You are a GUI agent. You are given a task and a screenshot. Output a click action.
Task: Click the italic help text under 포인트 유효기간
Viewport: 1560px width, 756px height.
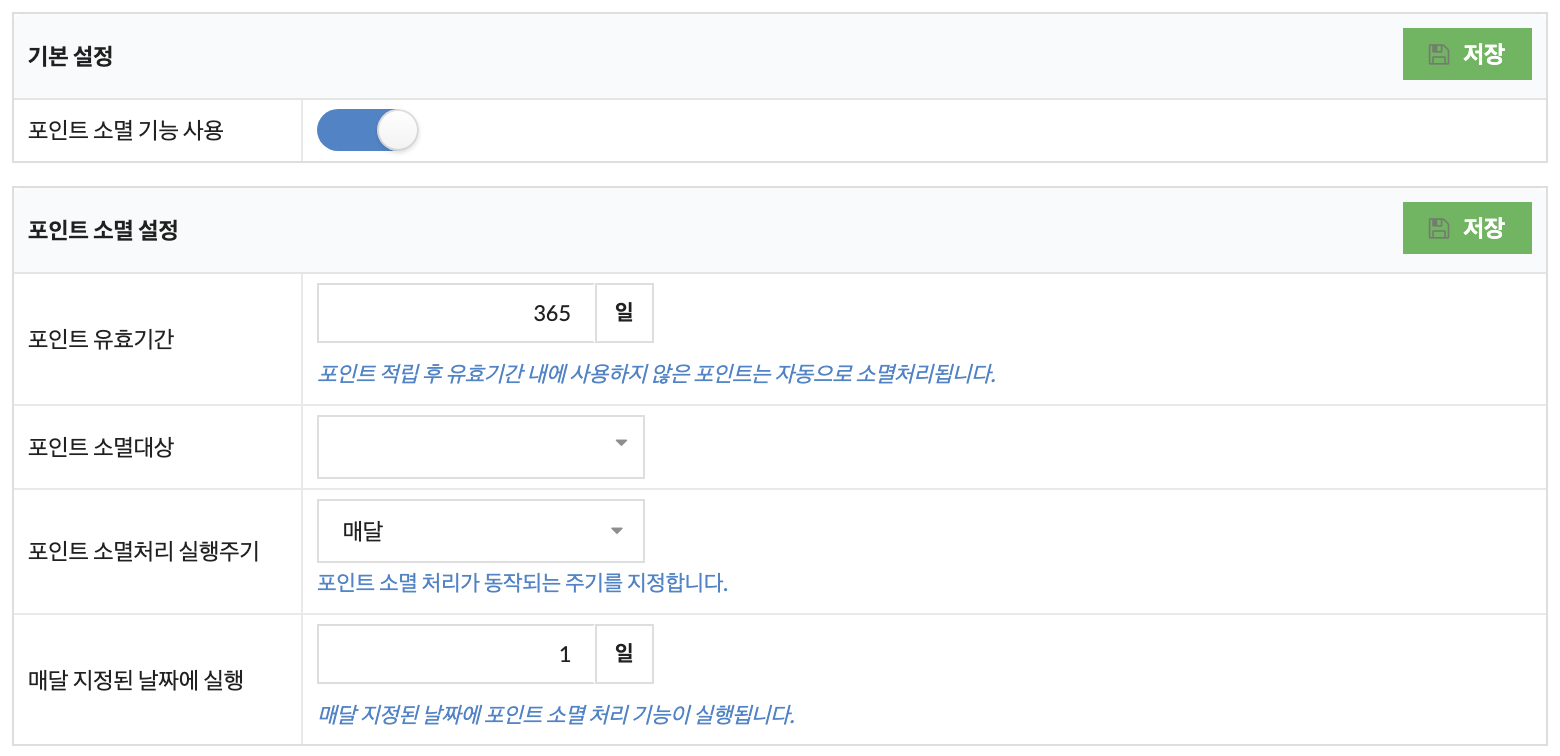click(x=657, y=375)
